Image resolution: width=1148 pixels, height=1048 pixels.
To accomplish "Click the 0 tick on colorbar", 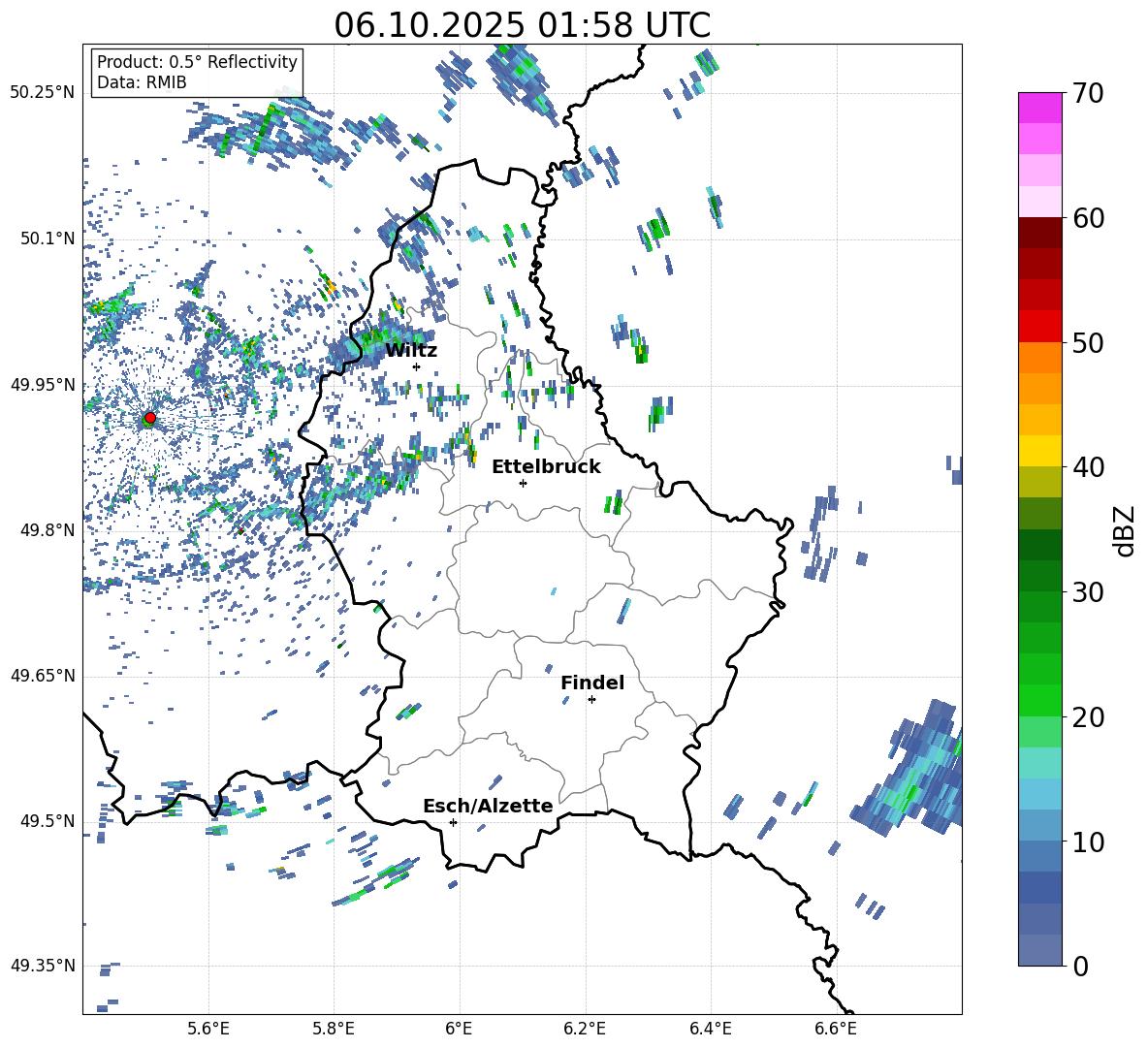I will pos(1080,966).
